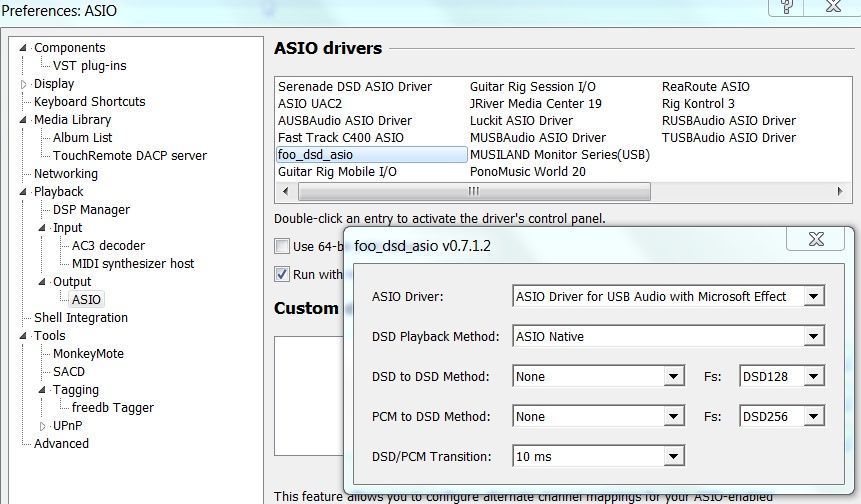Select RUSBAudio ASIO Driver entry
This screenshot has width=861, height=504.
coord(729,121)
